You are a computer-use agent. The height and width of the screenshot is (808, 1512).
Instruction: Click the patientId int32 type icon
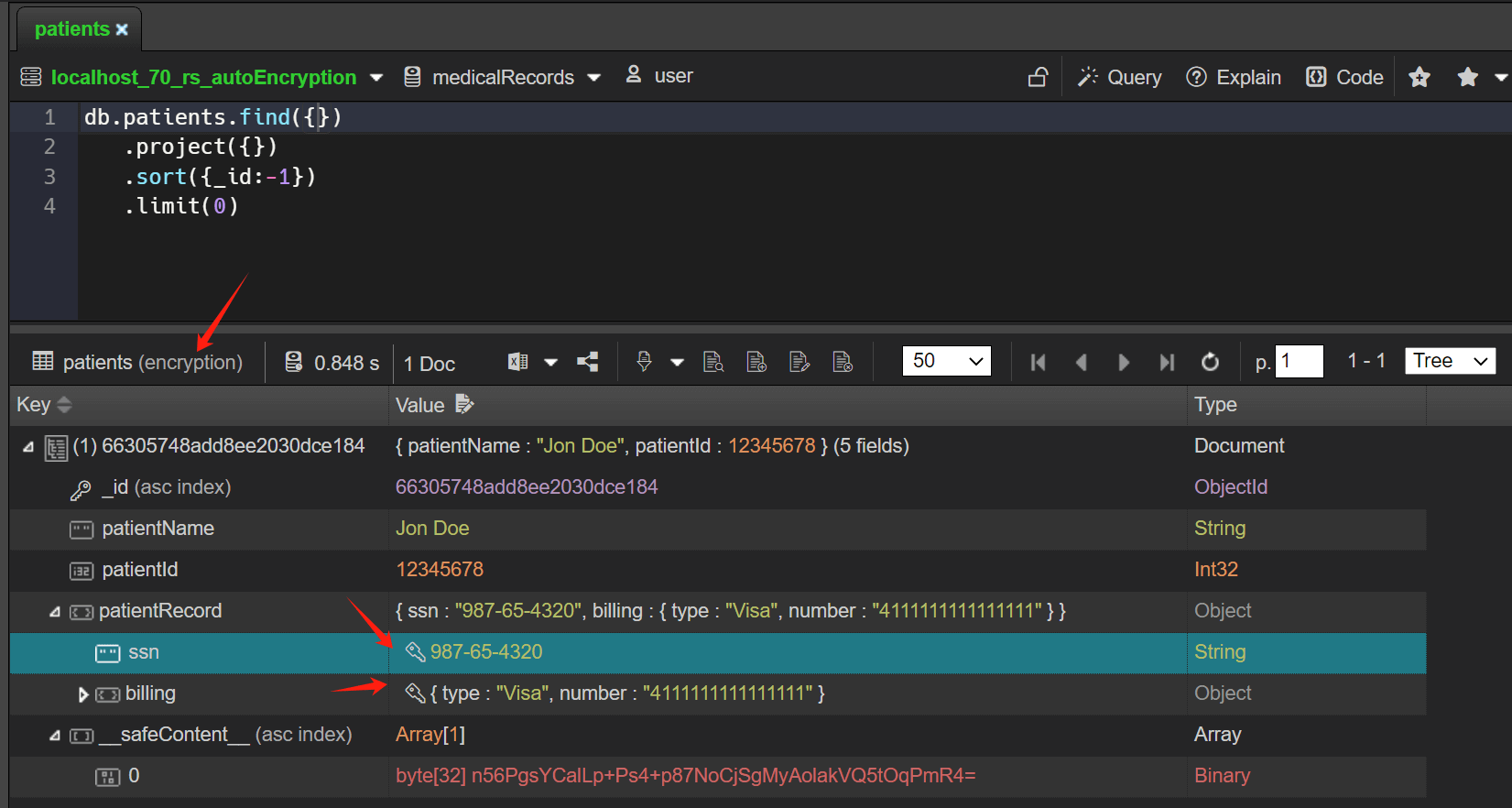click(x=82, y=572)
